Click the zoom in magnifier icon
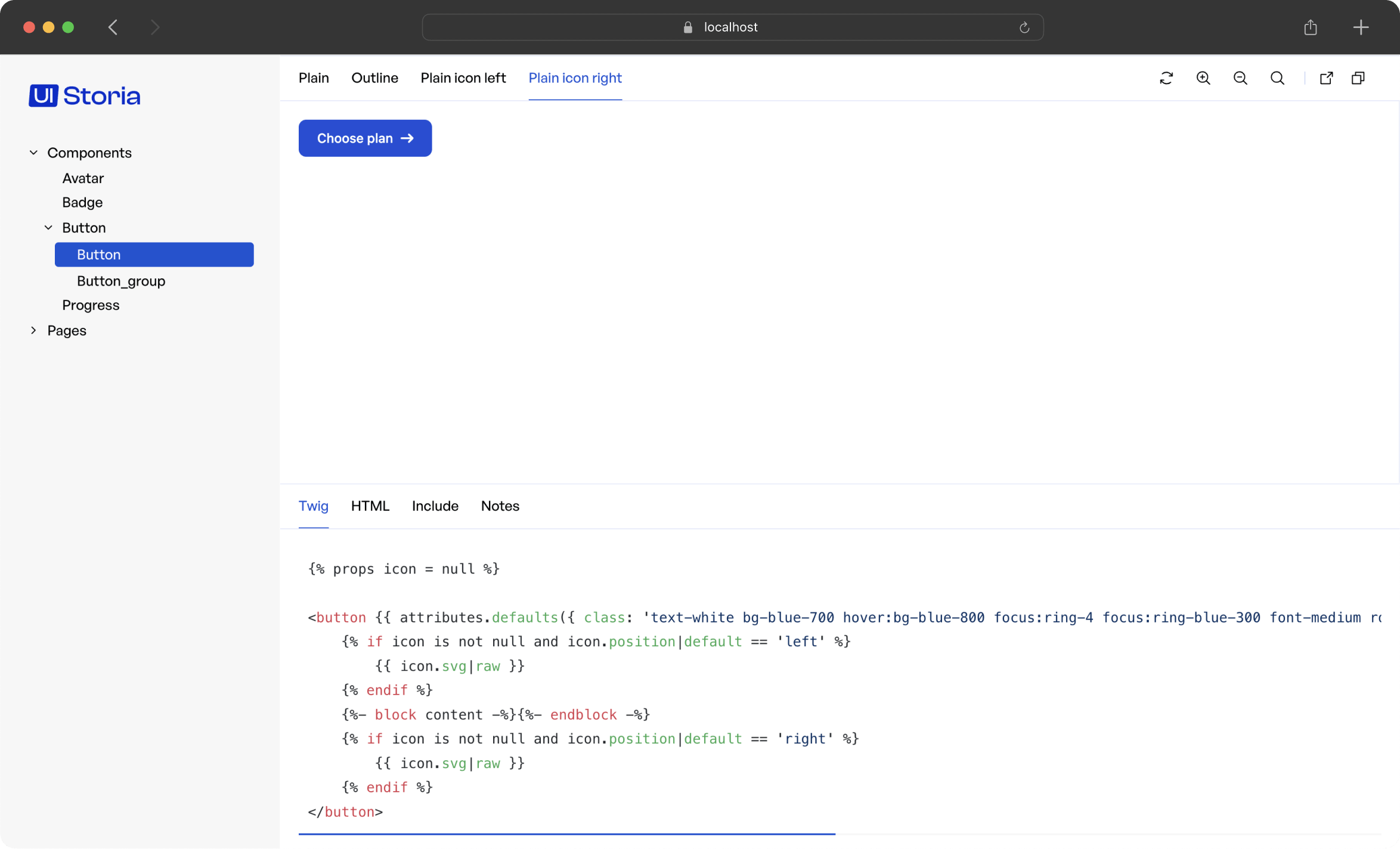The image size is (1400, 849). pyautogui.click(x=1203, y=78)
